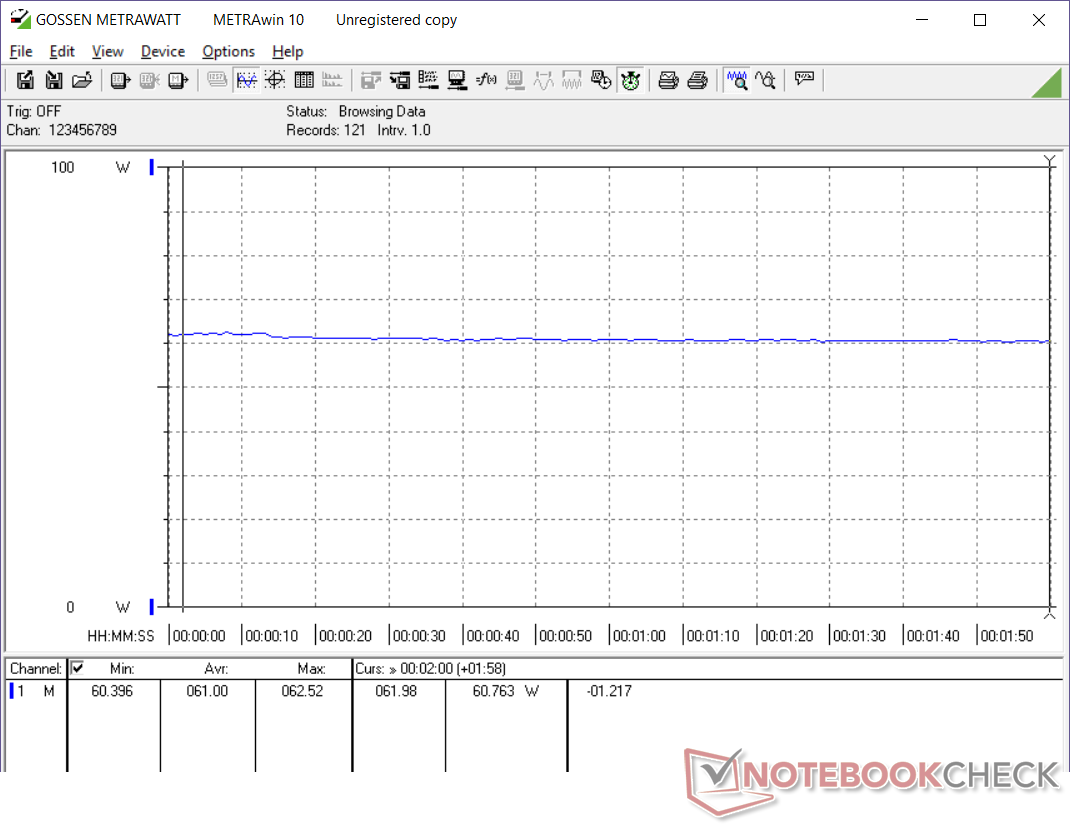
Task: Click the cursor value 60.763 W
Action: [x=506, y=691]
